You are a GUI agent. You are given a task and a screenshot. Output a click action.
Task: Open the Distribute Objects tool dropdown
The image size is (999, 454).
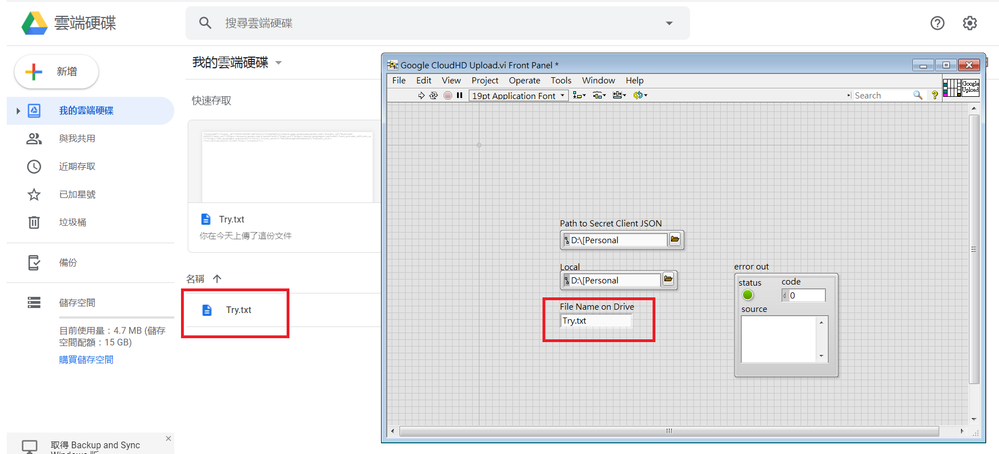point(599,96)
